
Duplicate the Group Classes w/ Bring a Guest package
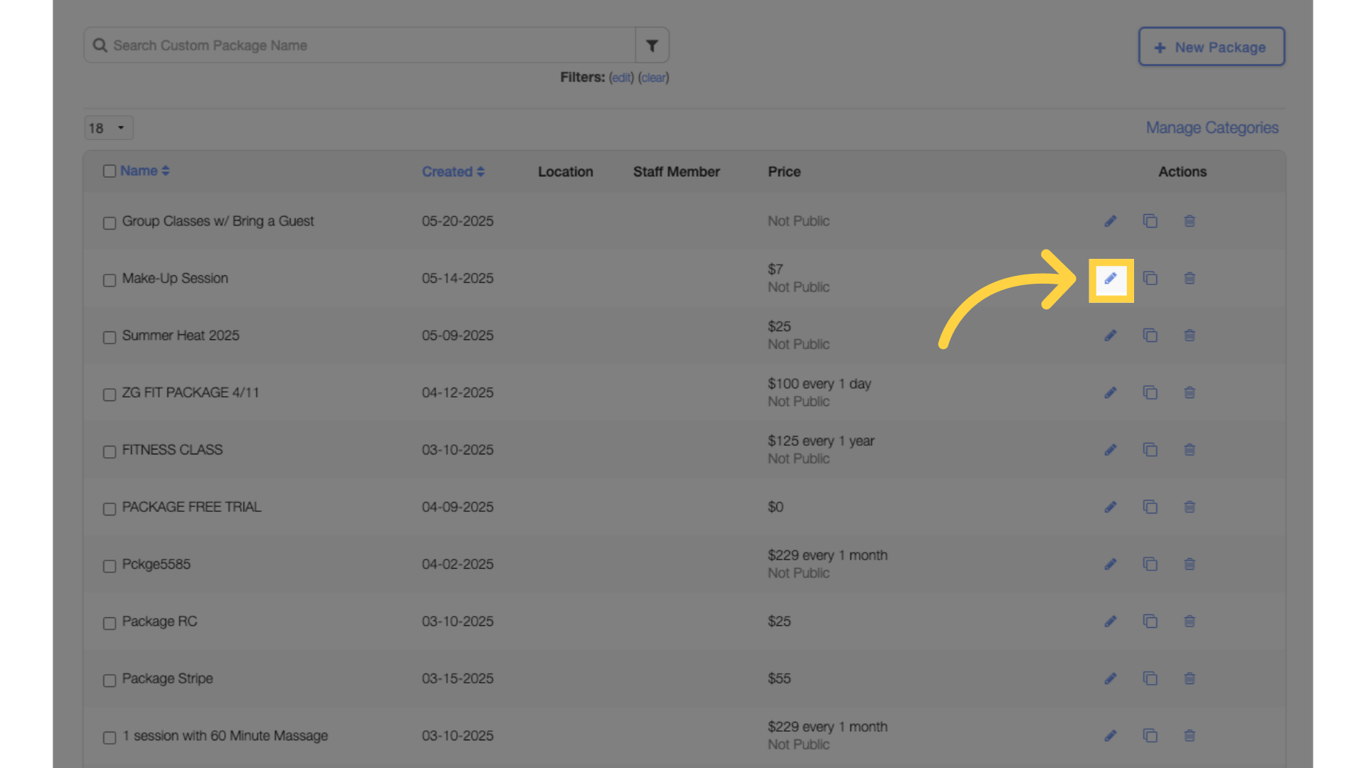tap(1150, 221)
